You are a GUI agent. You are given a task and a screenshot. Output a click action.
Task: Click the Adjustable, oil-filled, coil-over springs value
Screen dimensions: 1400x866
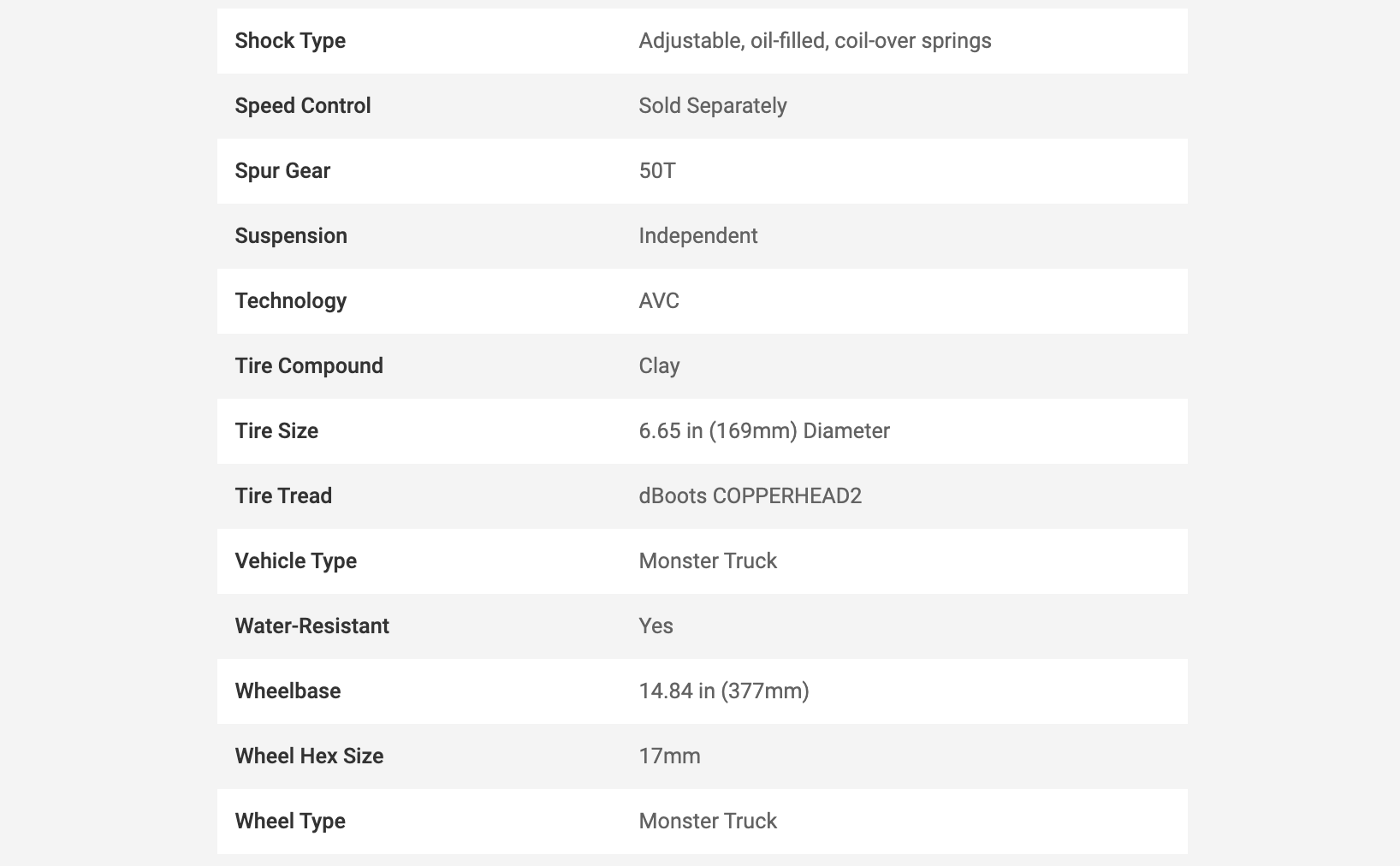tap(815, 41)
